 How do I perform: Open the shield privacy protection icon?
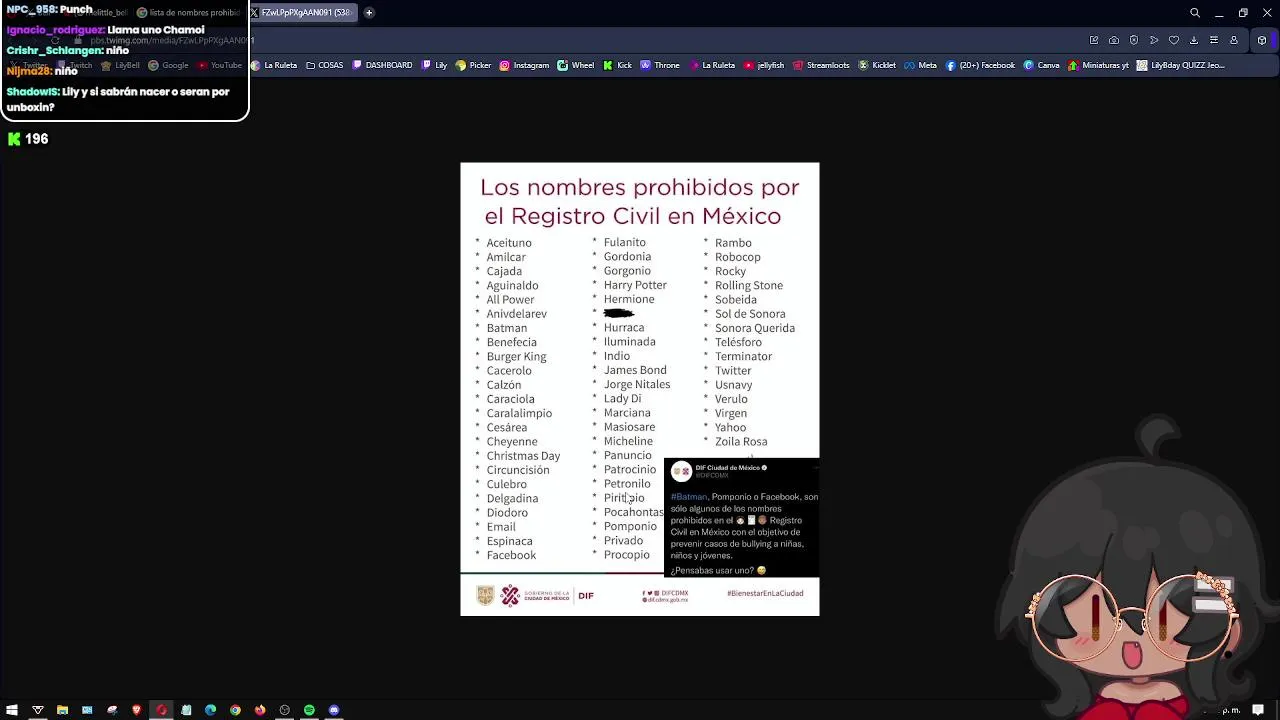(1134, 40)
